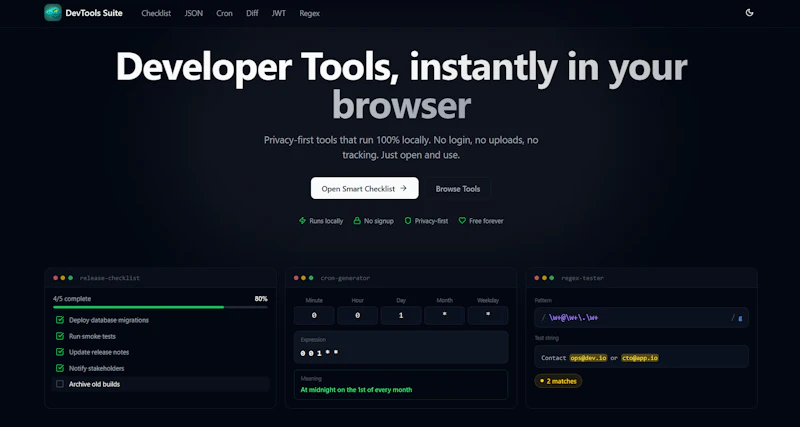Click the release checklist progress bar
Image resolution: width=800 pixels, height=427 pixels.
click(x=160, y=307)
